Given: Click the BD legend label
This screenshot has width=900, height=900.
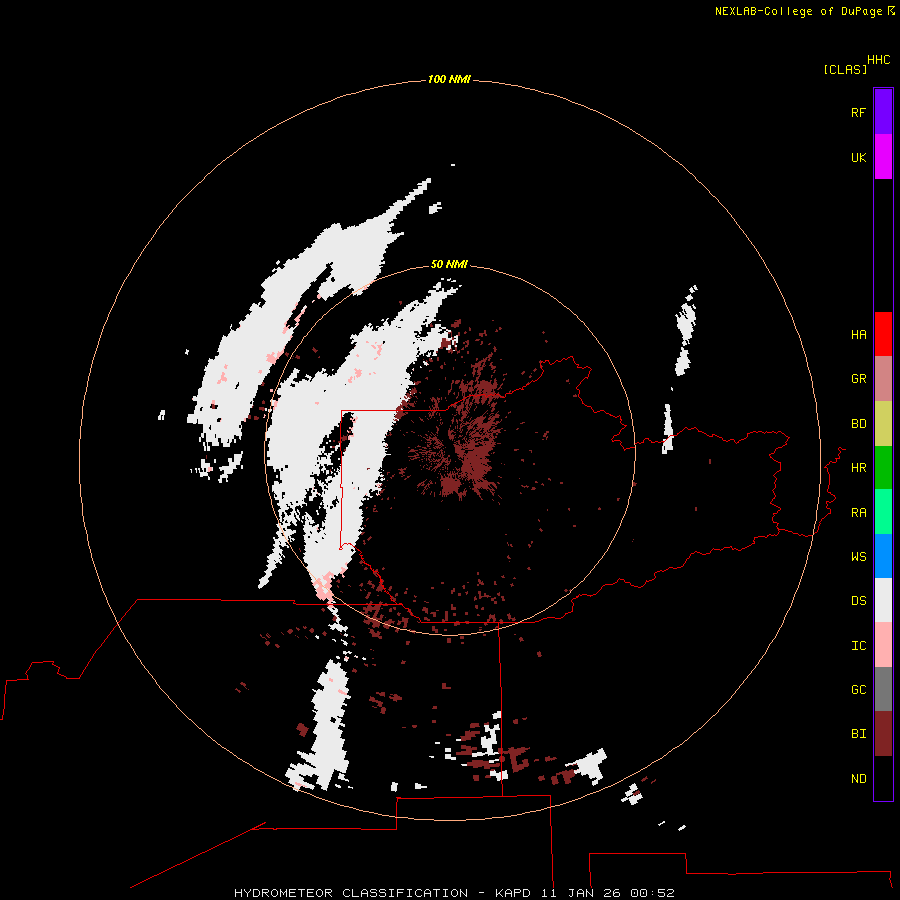Looking at the screenshot, I should [x=858, y=424].
